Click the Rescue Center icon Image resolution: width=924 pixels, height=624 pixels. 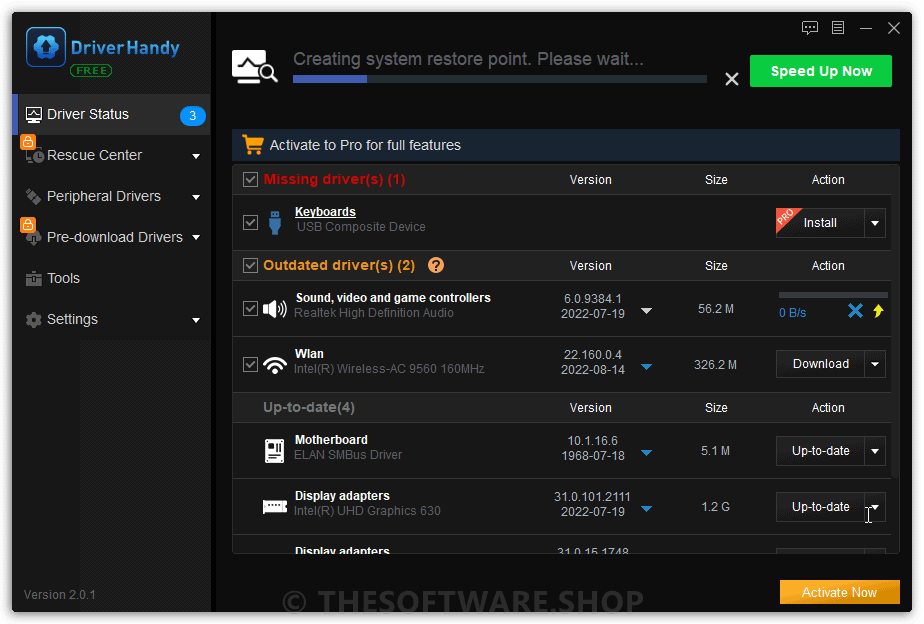click(x=34, y=156)
